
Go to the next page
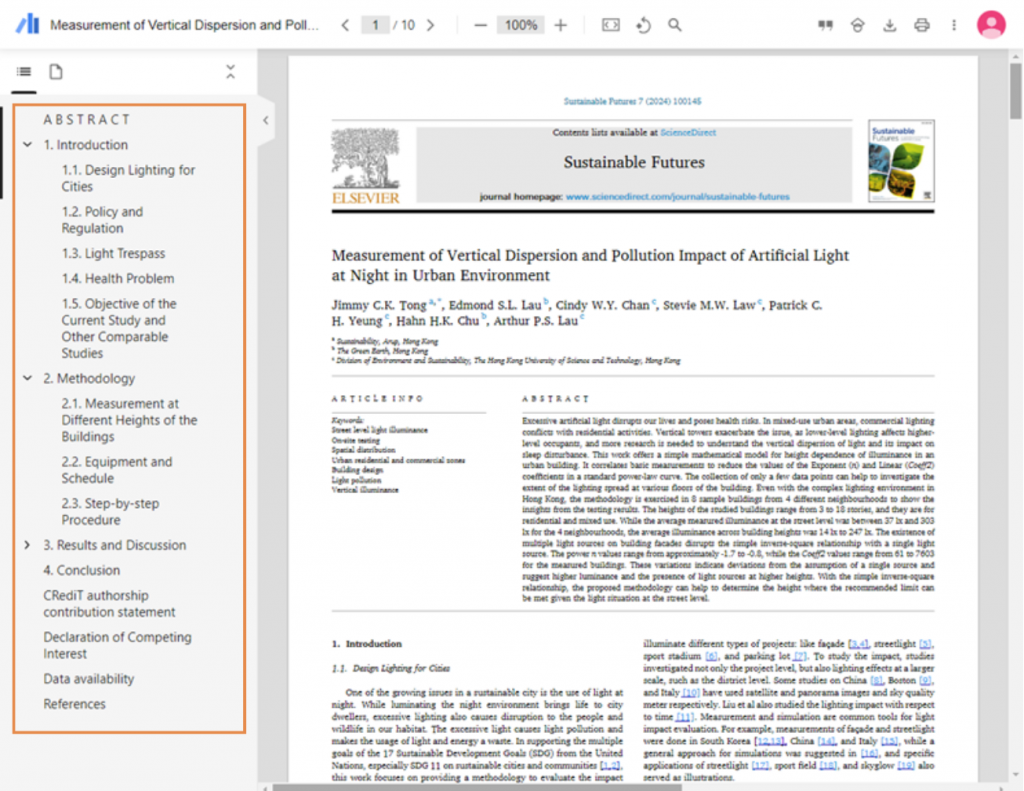429,25
